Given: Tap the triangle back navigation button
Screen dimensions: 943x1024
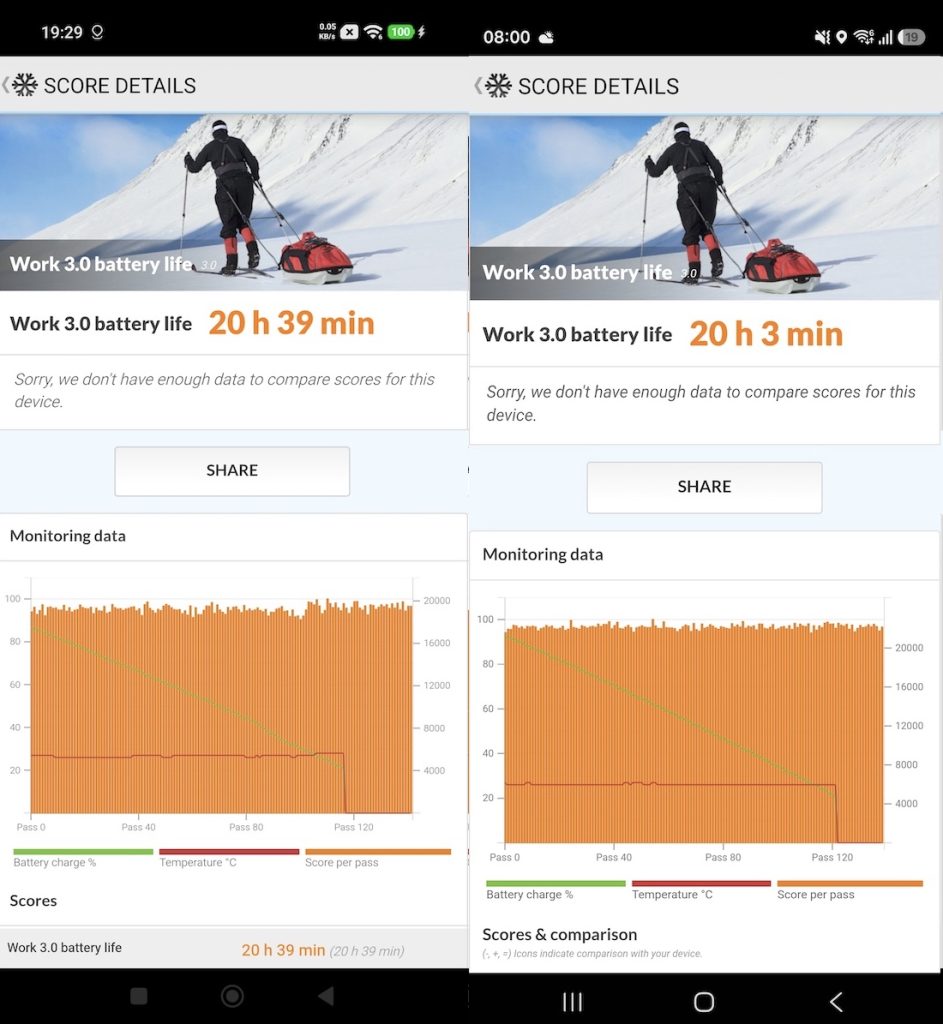Looking at the screenshot, I should point(325,996).
